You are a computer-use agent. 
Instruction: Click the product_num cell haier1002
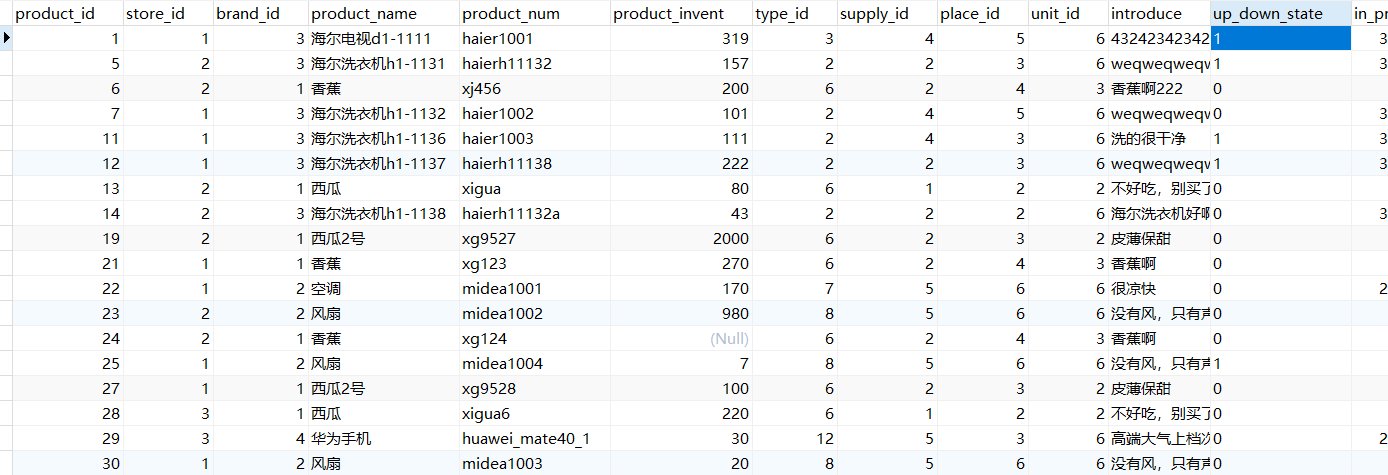click(x=534, y=113)
